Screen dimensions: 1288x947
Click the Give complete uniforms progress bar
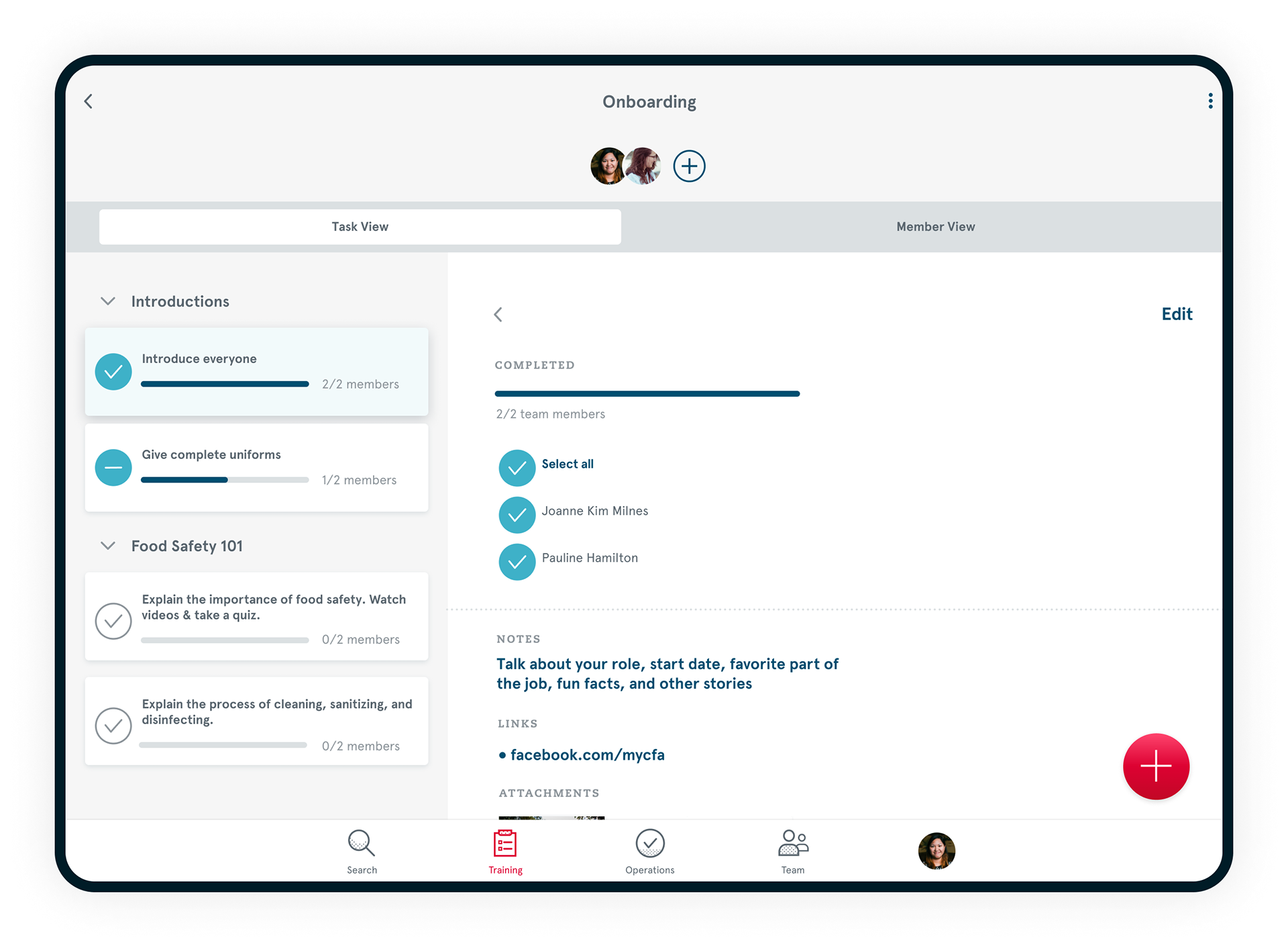225,480
